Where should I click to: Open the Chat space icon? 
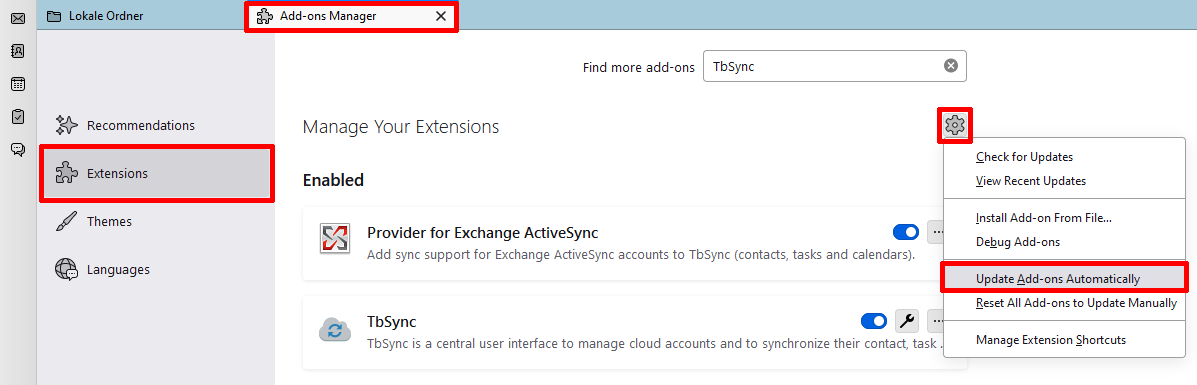[18, 149]
